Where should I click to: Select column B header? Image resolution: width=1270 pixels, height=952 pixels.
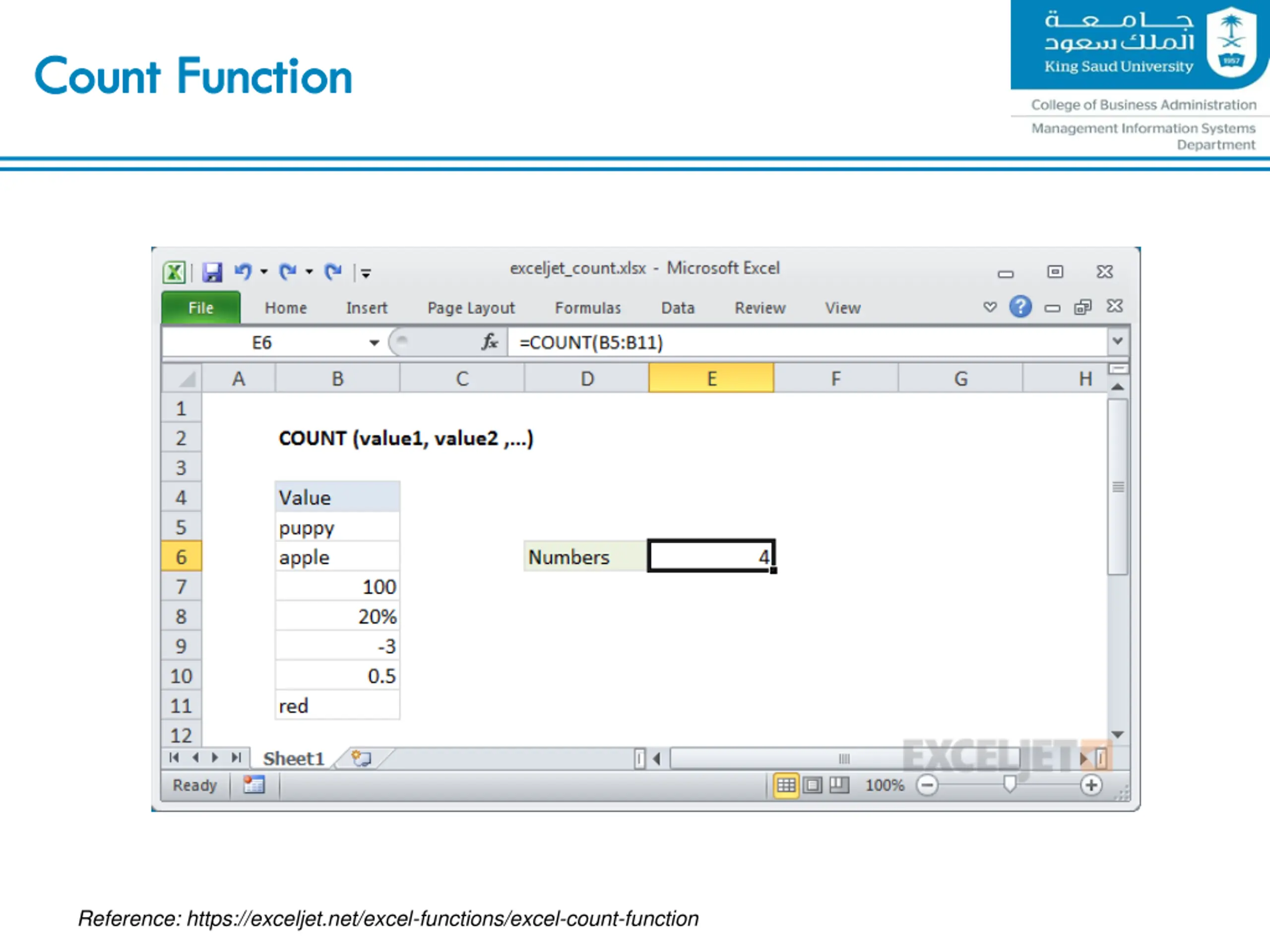(338, 379)
